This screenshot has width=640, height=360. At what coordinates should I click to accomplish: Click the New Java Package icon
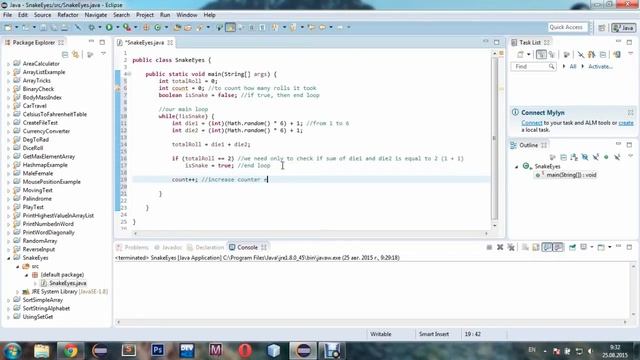pos(146,27)
